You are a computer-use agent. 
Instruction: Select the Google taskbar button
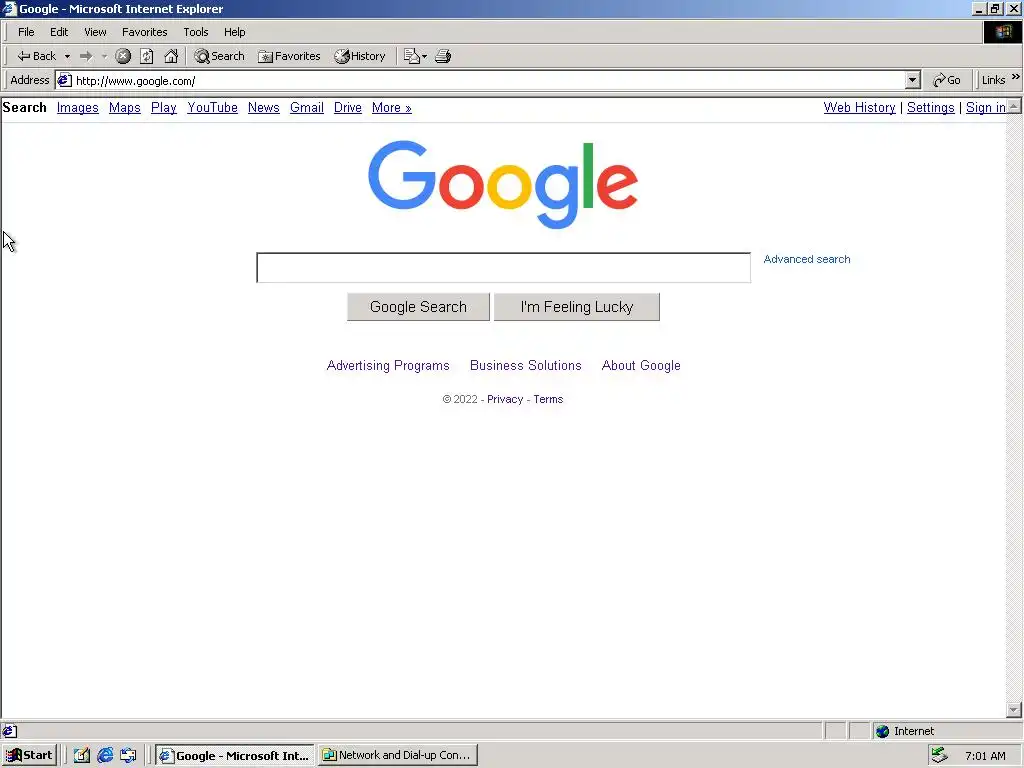coord(234,756)
